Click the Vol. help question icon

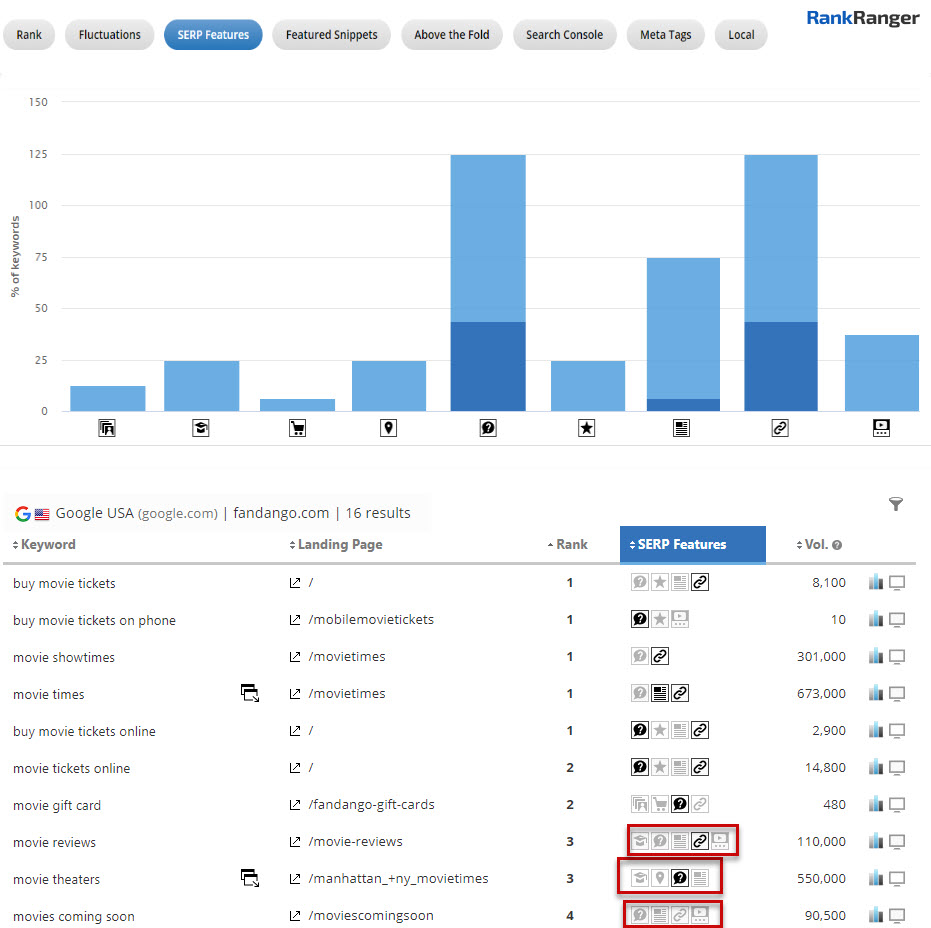click(837, 545)
